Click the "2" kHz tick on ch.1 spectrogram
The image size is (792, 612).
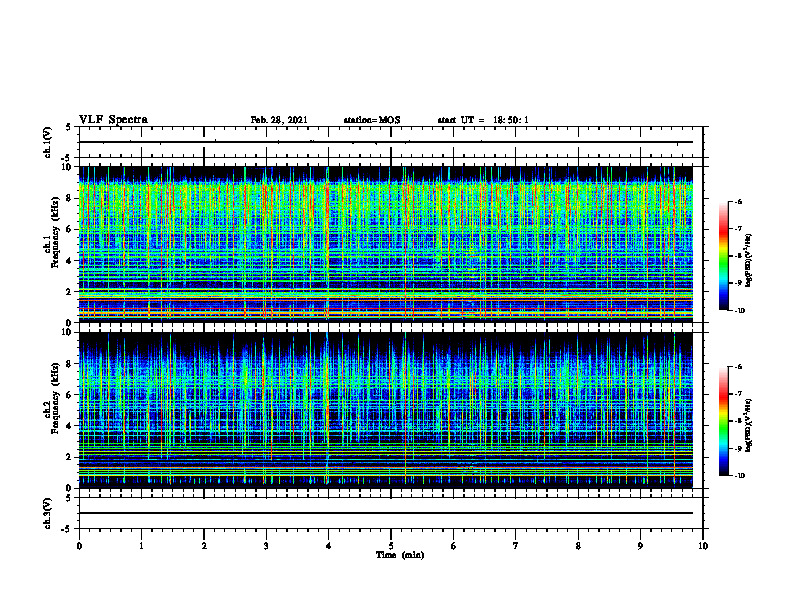coord(70,292)
